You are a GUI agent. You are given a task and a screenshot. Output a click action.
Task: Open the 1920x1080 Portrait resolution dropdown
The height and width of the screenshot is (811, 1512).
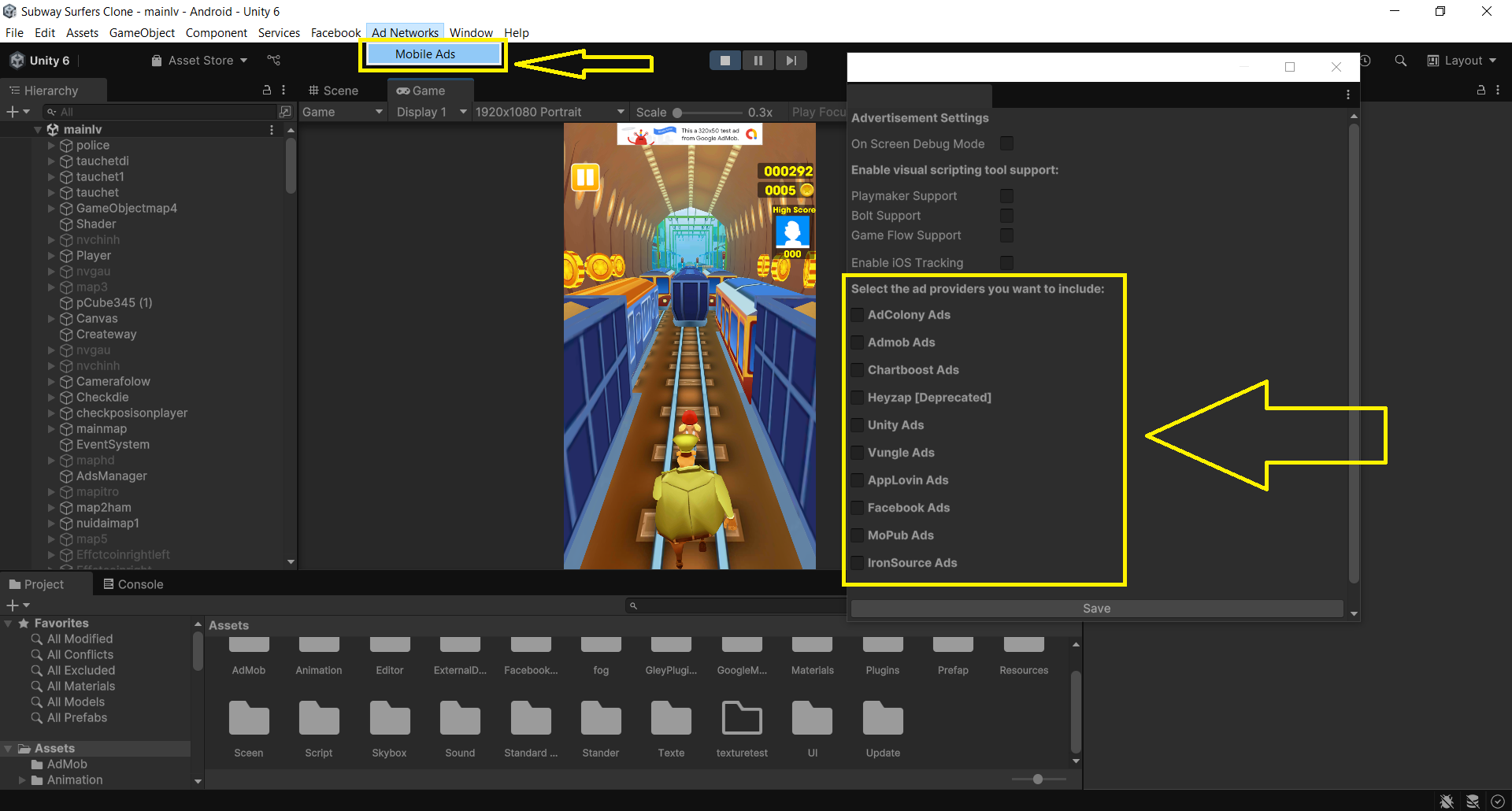coord(549,112)
